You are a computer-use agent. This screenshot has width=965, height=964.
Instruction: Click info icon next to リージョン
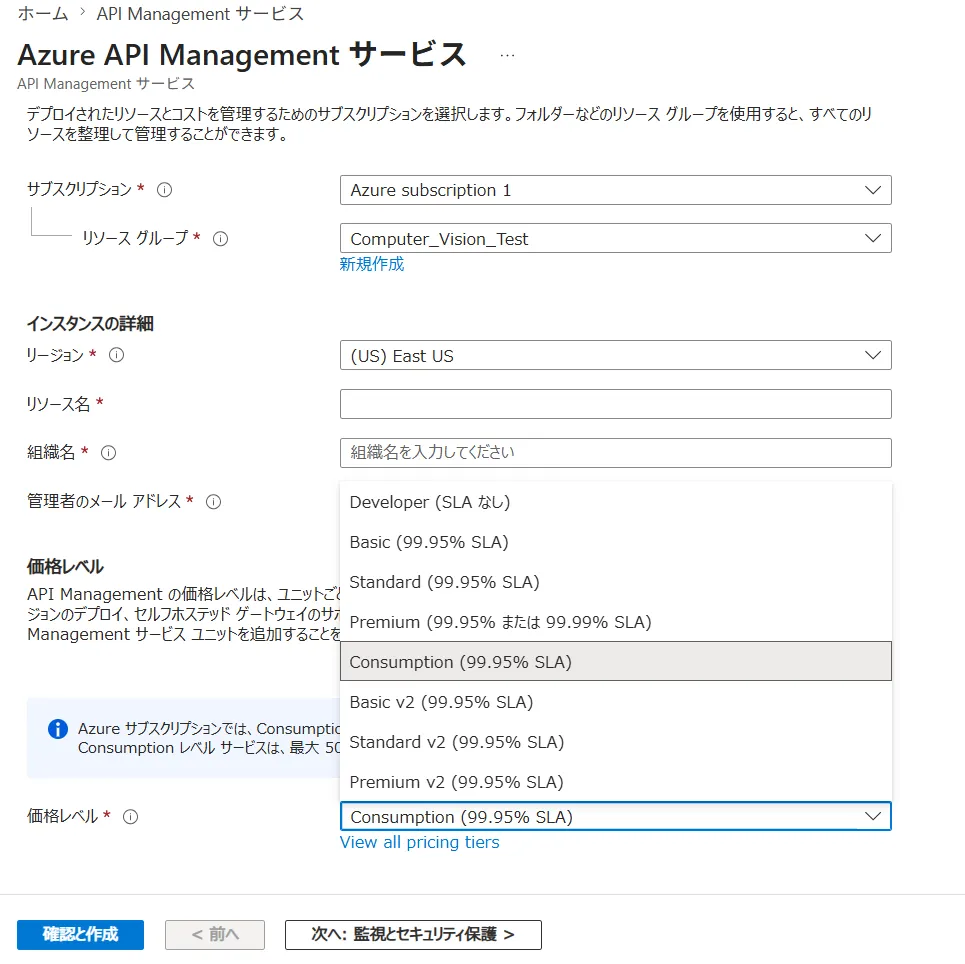coord(116,355)
